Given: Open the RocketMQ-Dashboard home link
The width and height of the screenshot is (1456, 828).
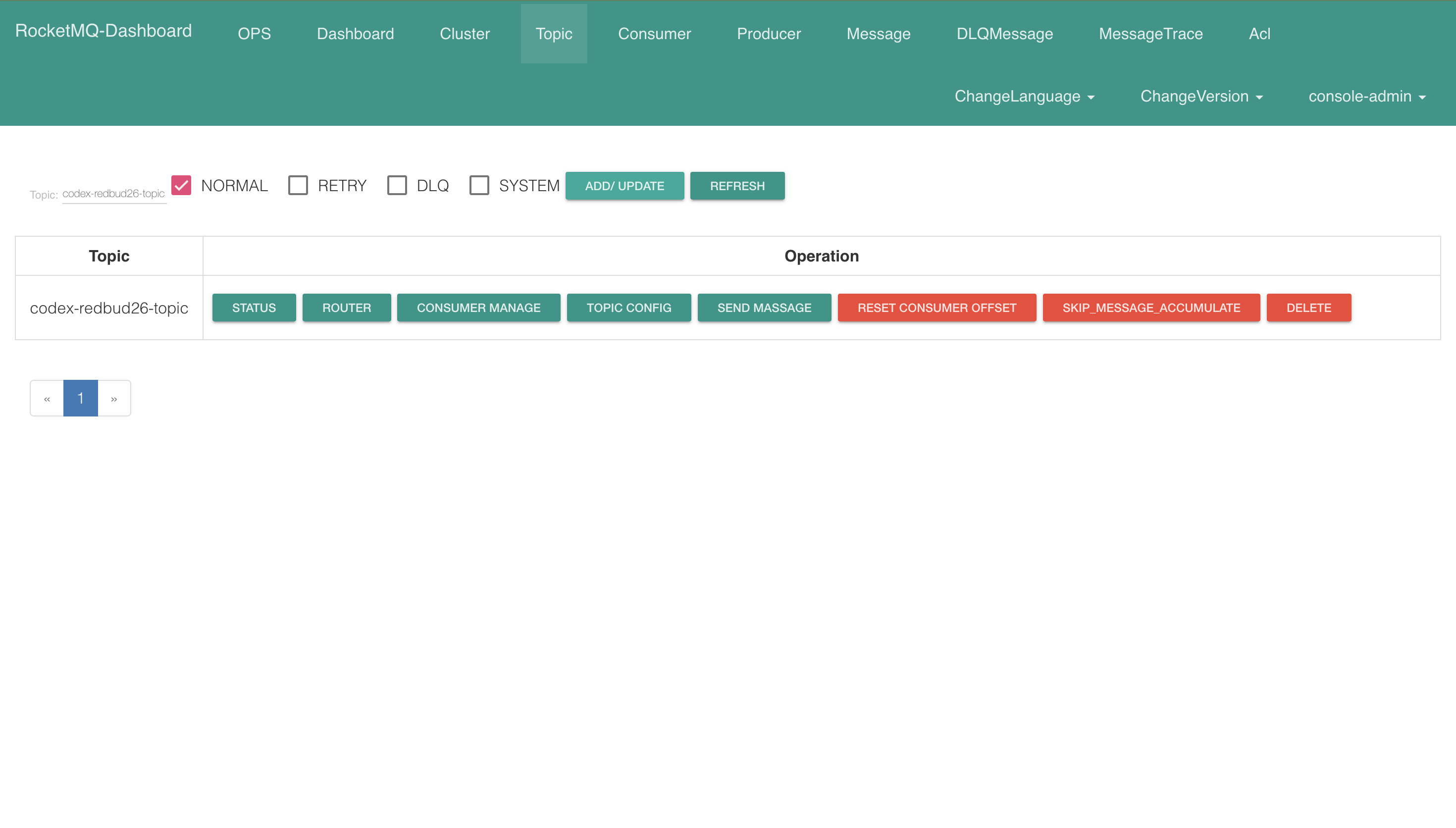Looking at the screenshot, I should point(104,31).
